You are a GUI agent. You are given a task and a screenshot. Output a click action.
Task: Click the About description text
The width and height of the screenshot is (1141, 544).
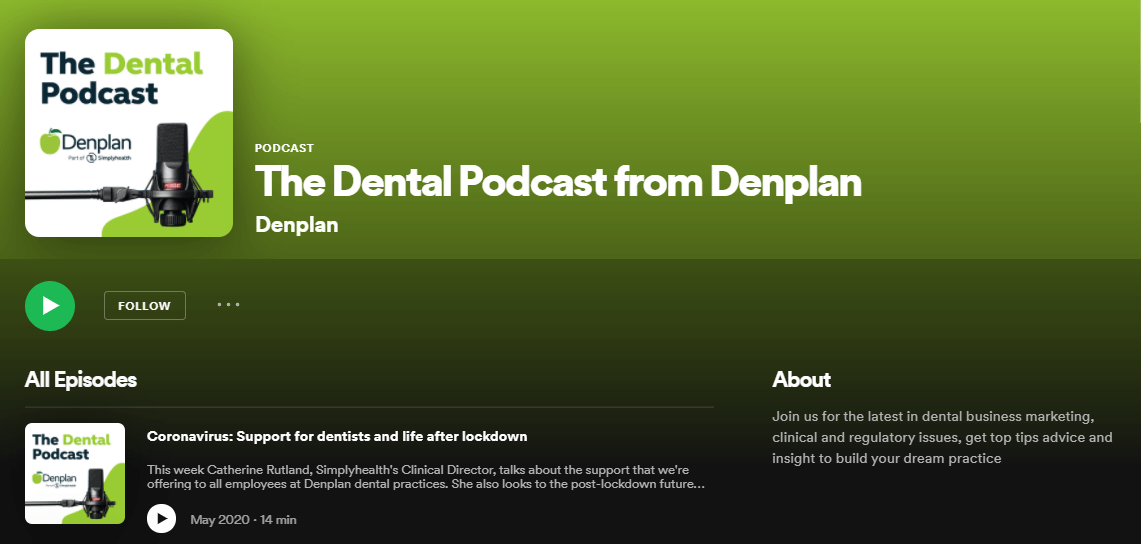(942, 438)
